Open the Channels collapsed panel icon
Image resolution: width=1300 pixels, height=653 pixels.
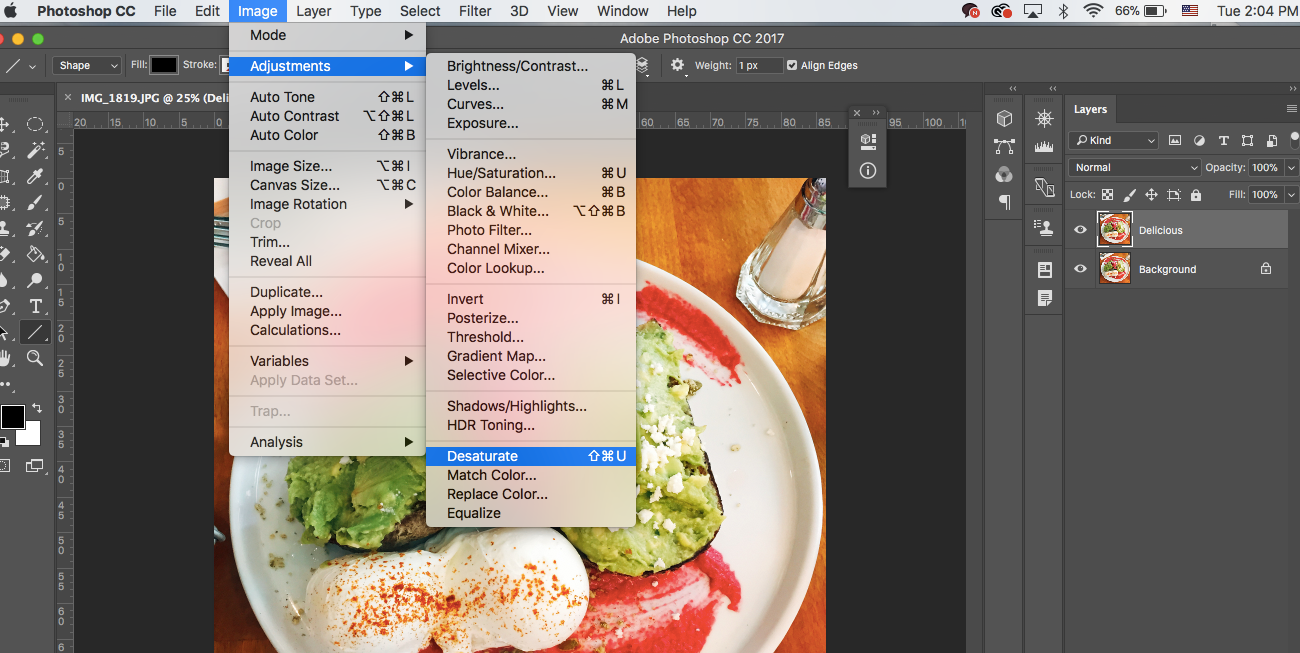[1004, 175]
